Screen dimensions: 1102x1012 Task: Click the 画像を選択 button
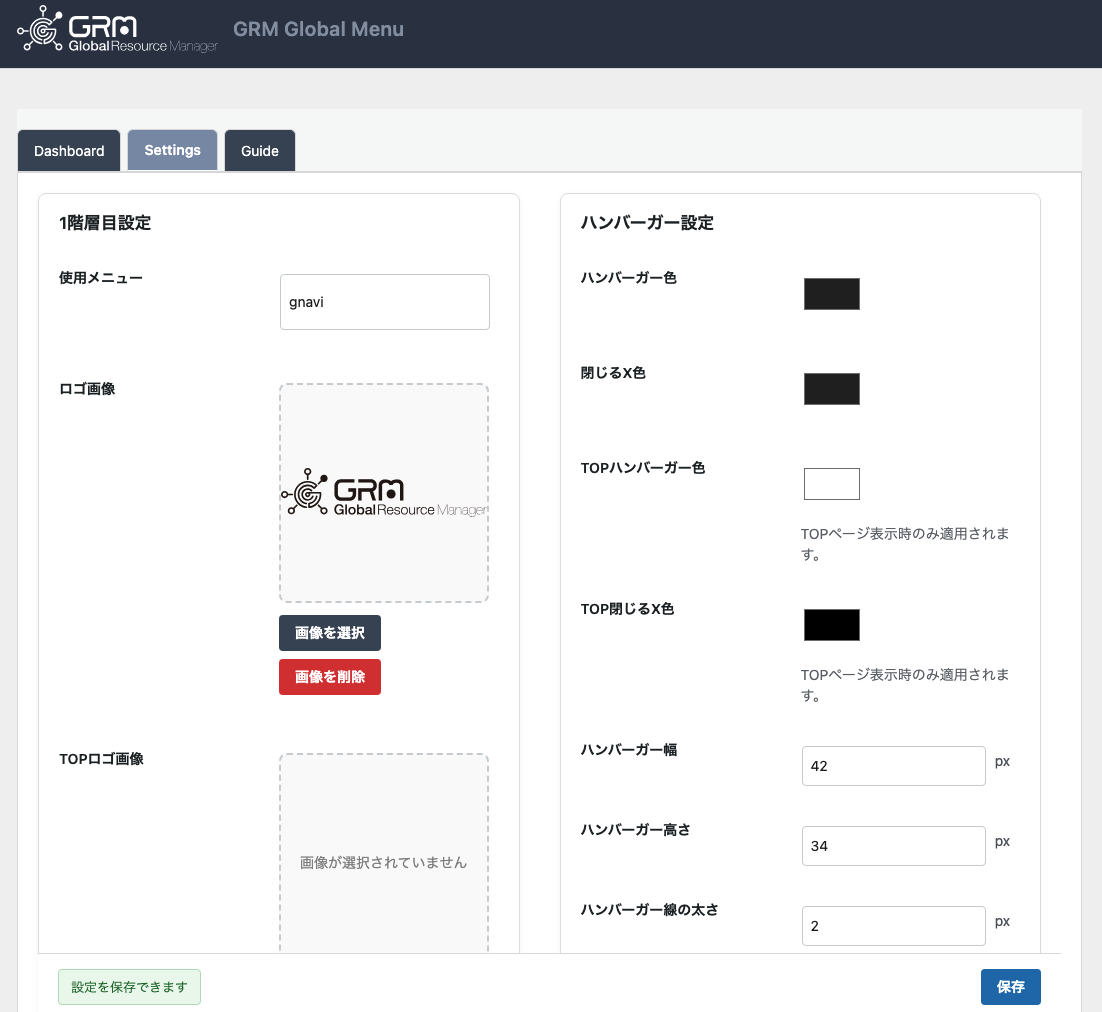(330, 633)
